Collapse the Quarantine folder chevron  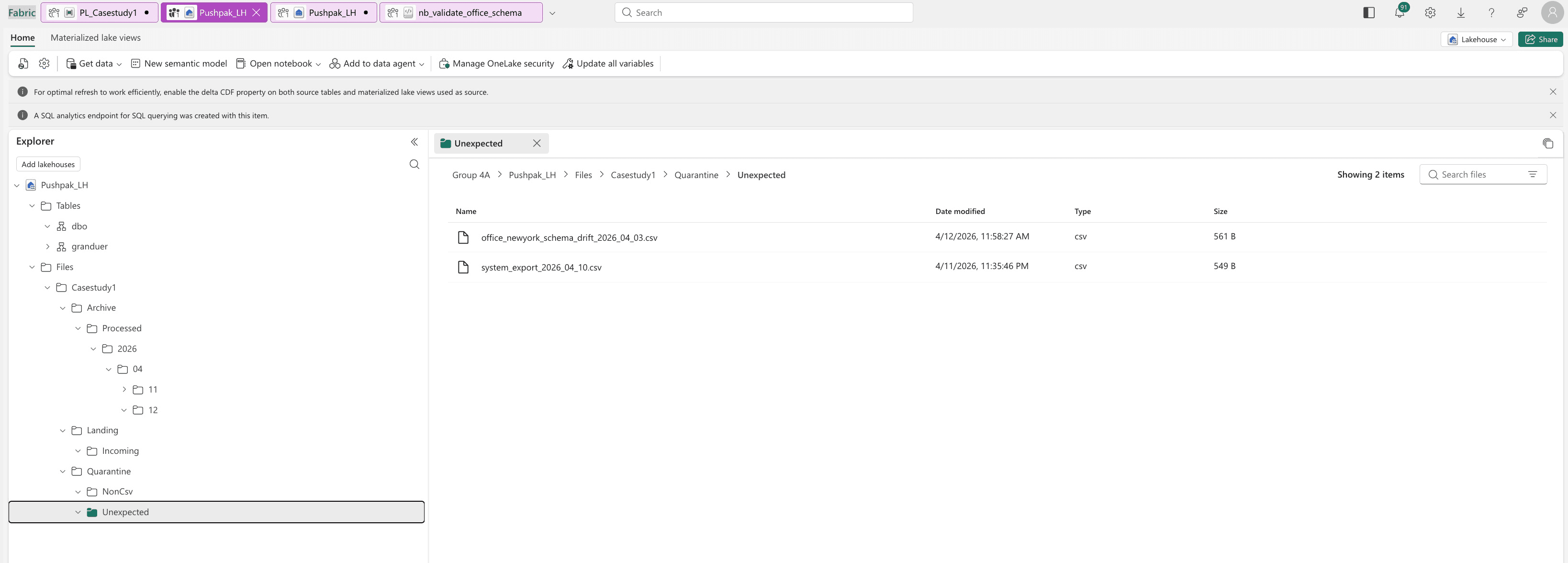click(63, 472)
